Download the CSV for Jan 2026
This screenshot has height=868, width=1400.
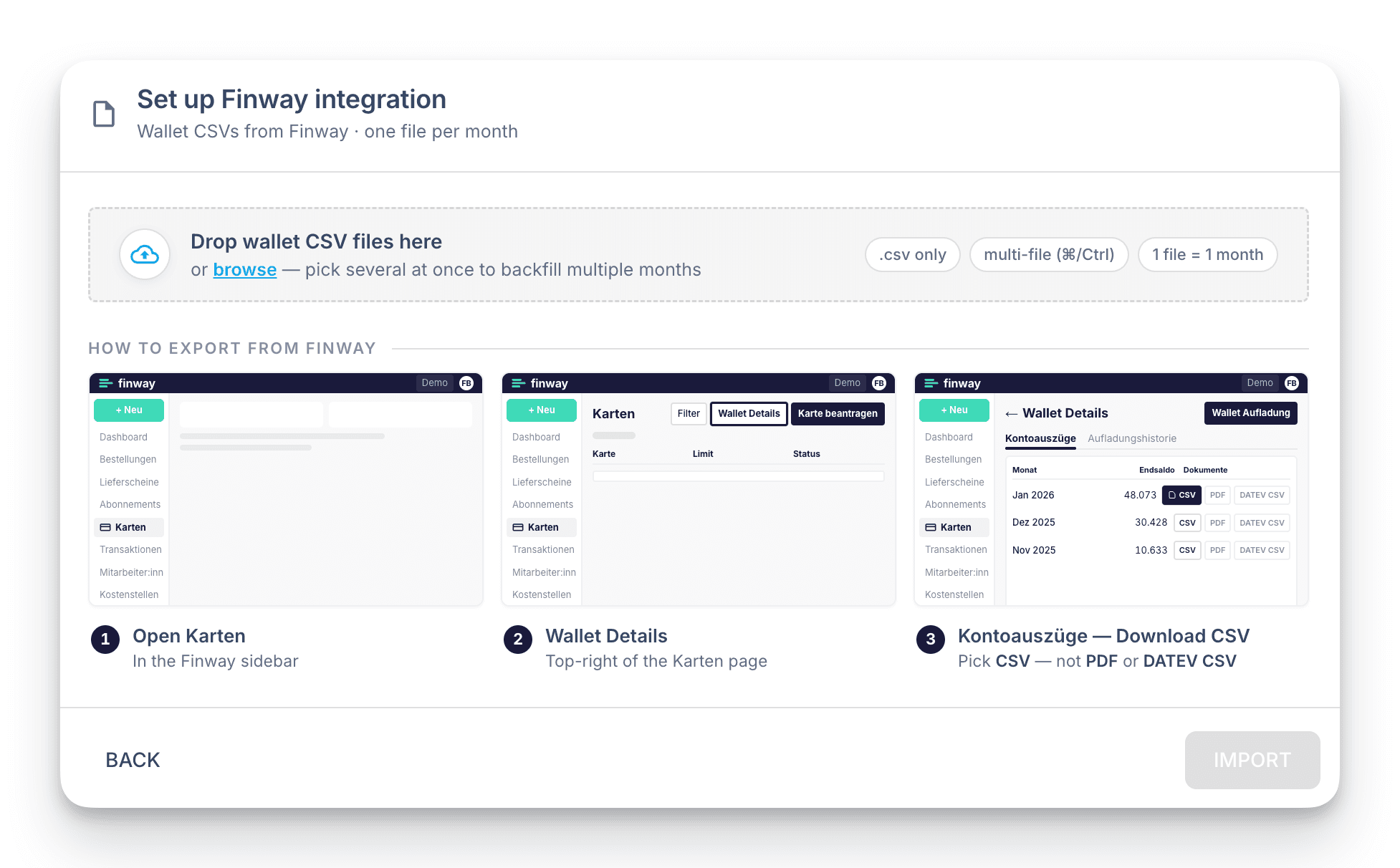(x=1181, y=495)
